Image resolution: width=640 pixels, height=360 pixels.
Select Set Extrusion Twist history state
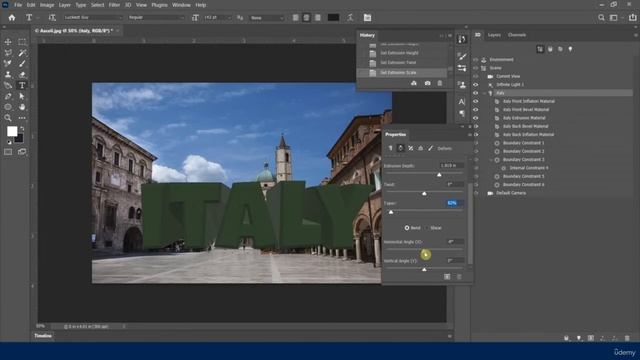click(402, 63)
